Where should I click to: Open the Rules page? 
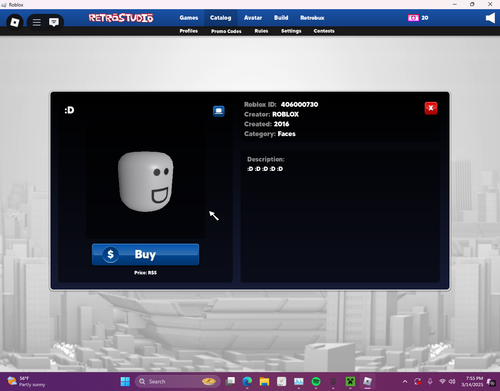pos(261,31)
